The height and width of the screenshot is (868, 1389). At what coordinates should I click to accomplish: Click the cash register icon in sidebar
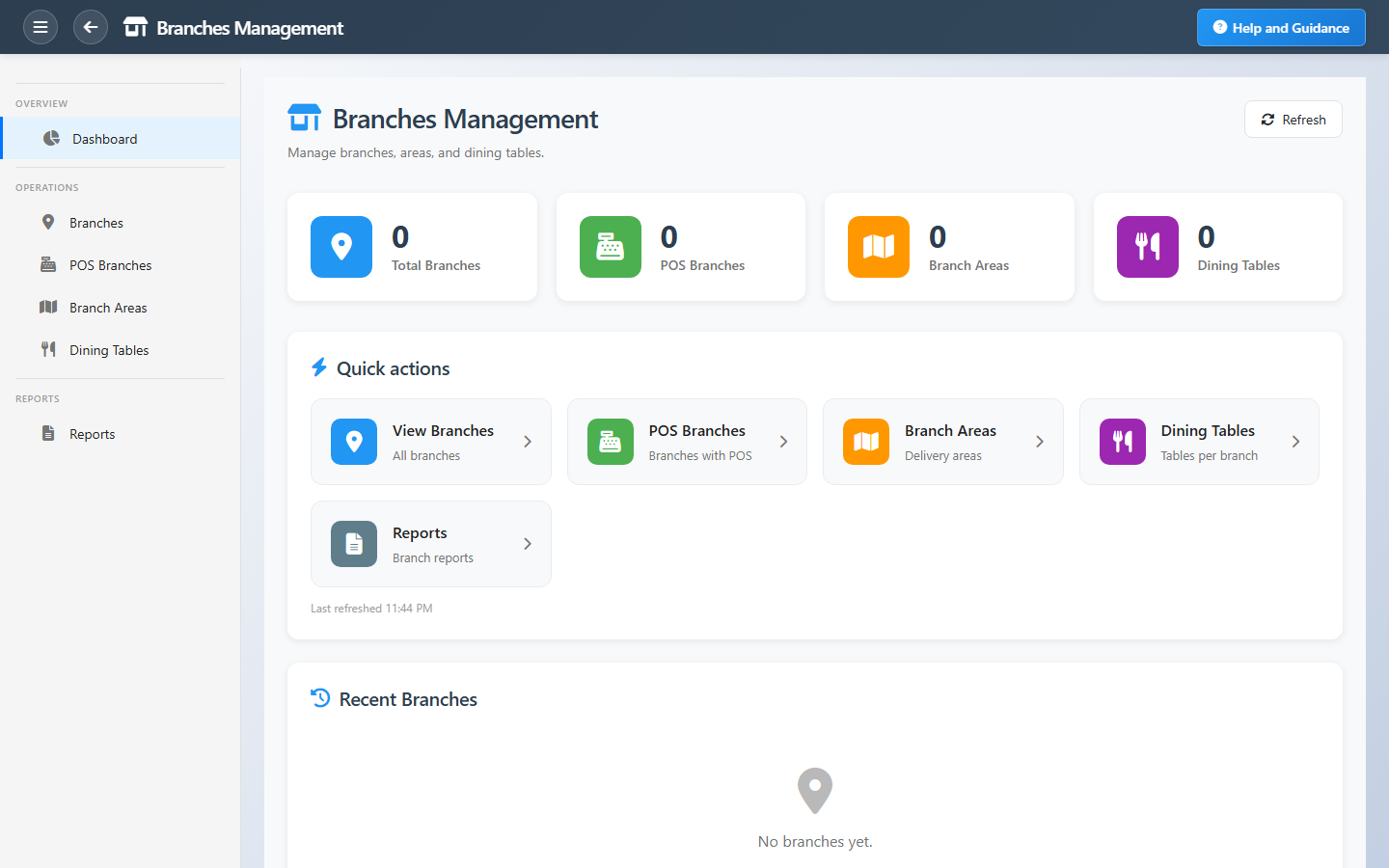coord(48,264)
